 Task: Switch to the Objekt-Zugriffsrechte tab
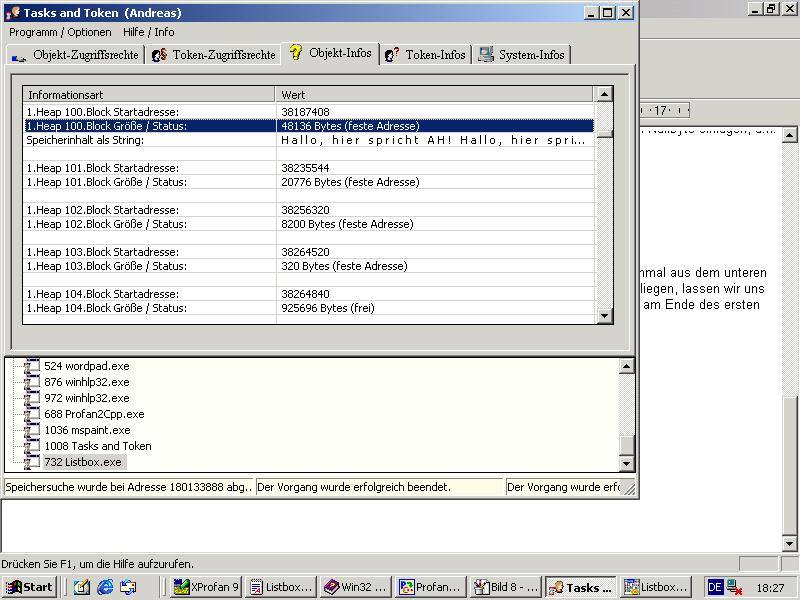tap(76, 55)
